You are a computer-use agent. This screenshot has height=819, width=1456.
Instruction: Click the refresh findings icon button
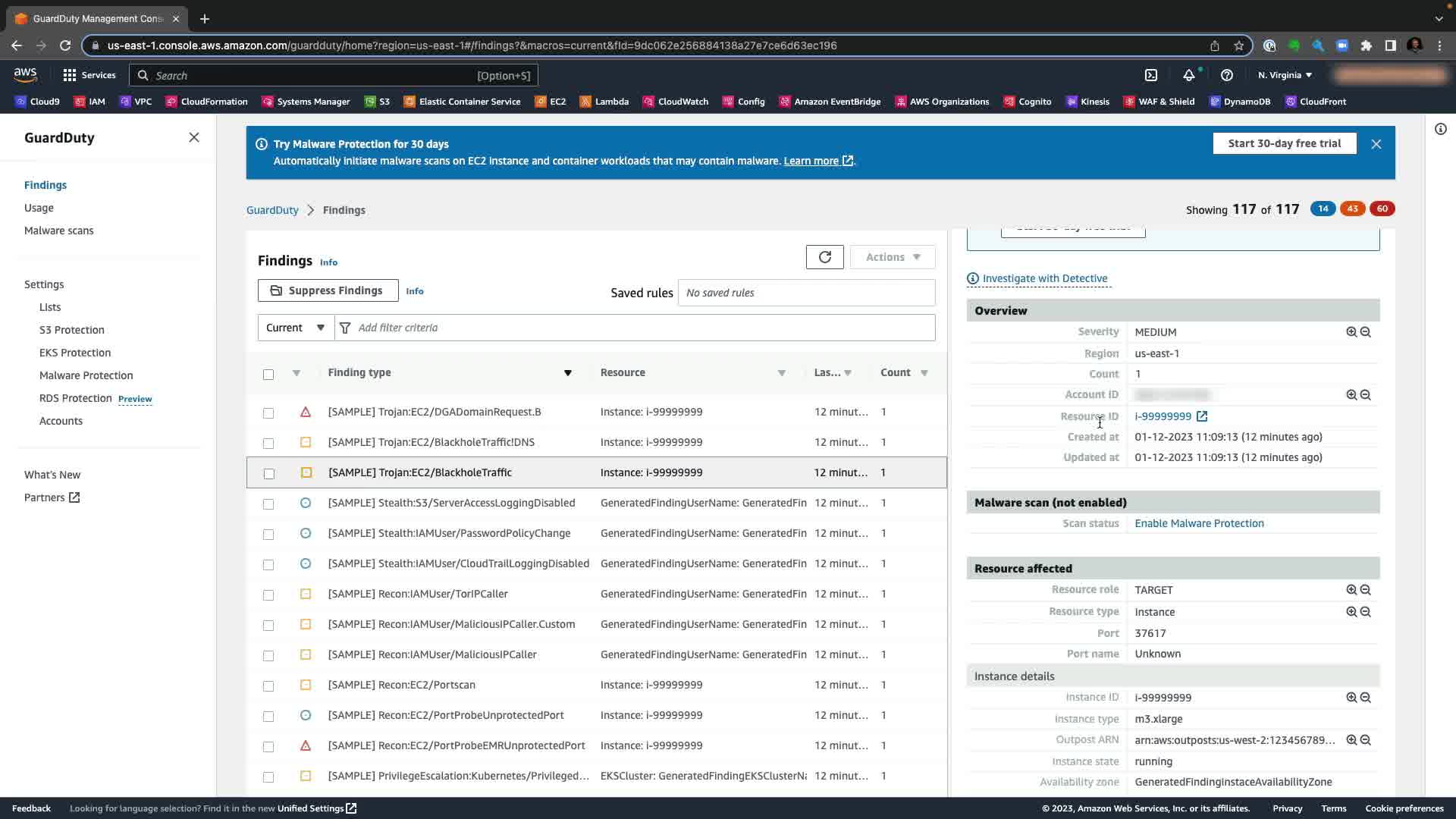click(x=824, y=257)
